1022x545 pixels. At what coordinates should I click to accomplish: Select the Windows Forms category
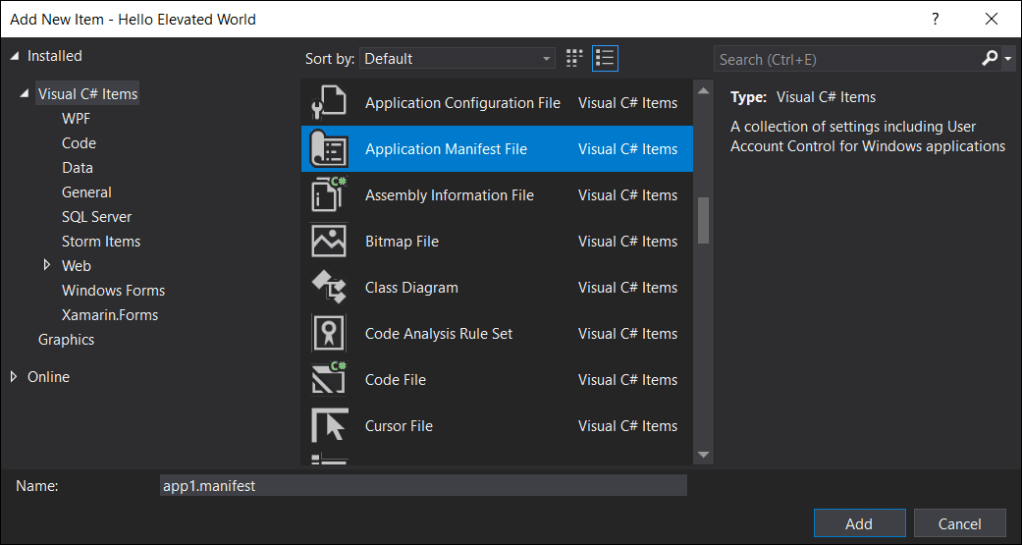[x=113, y=290]
